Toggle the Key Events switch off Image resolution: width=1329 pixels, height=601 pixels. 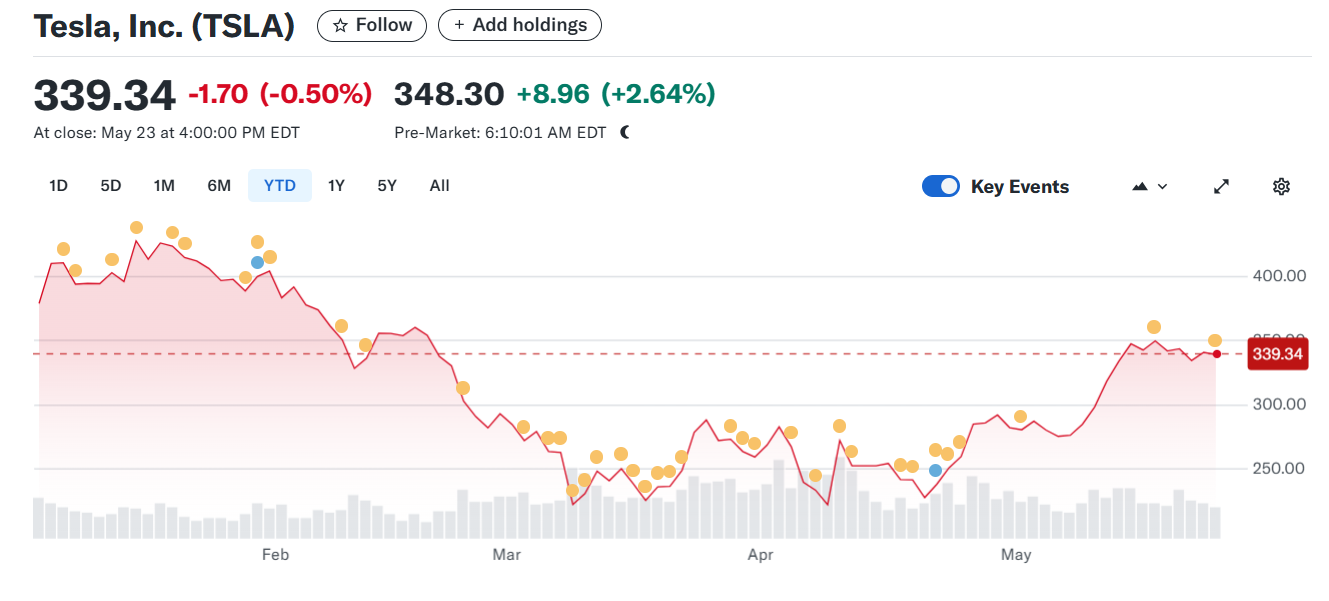941,186
